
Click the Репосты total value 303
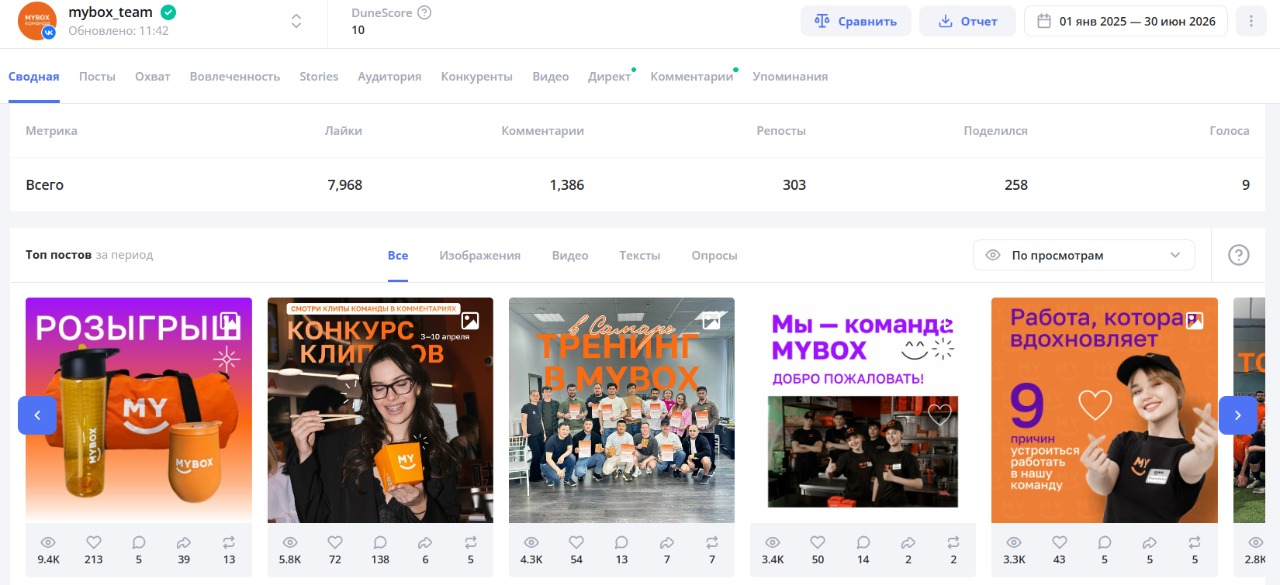[x=794, y=185]
